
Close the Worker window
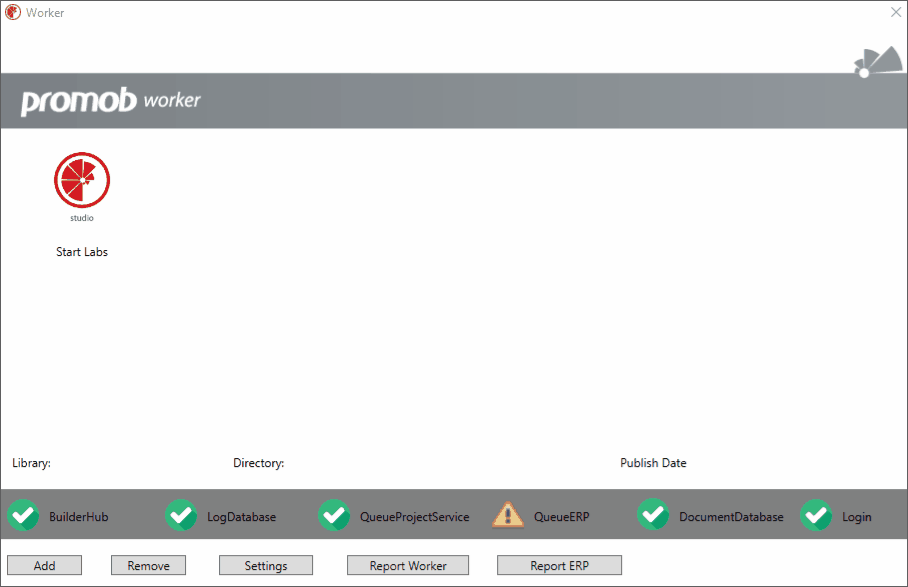[895, 12]
